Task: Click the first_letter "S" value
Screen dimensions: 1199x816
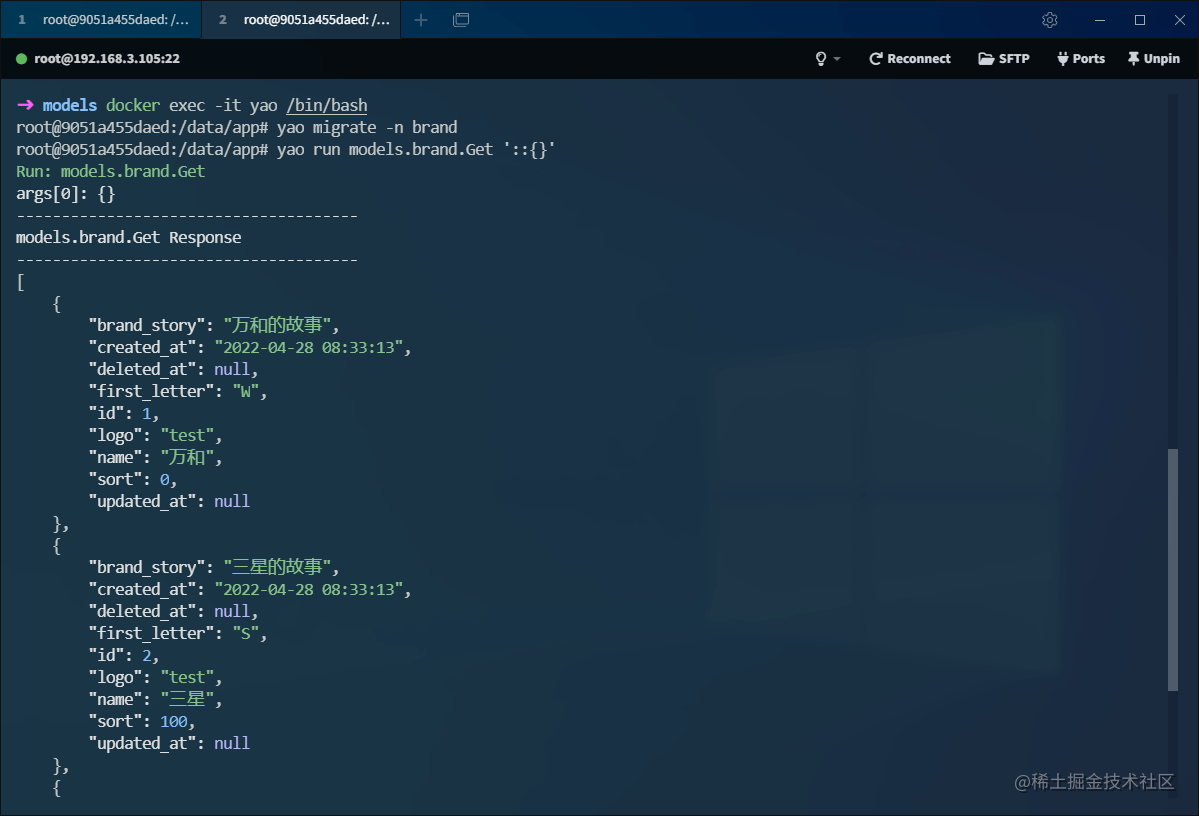Action: point(245,634)
